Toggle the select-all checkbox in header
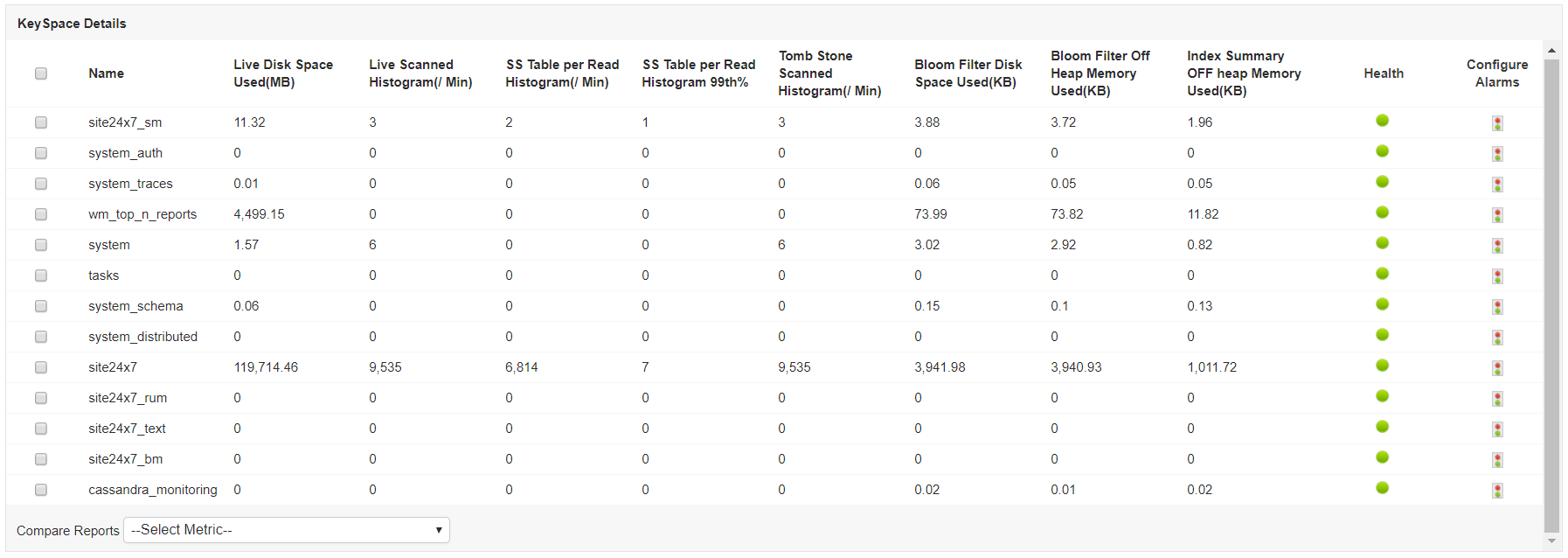 41,73
